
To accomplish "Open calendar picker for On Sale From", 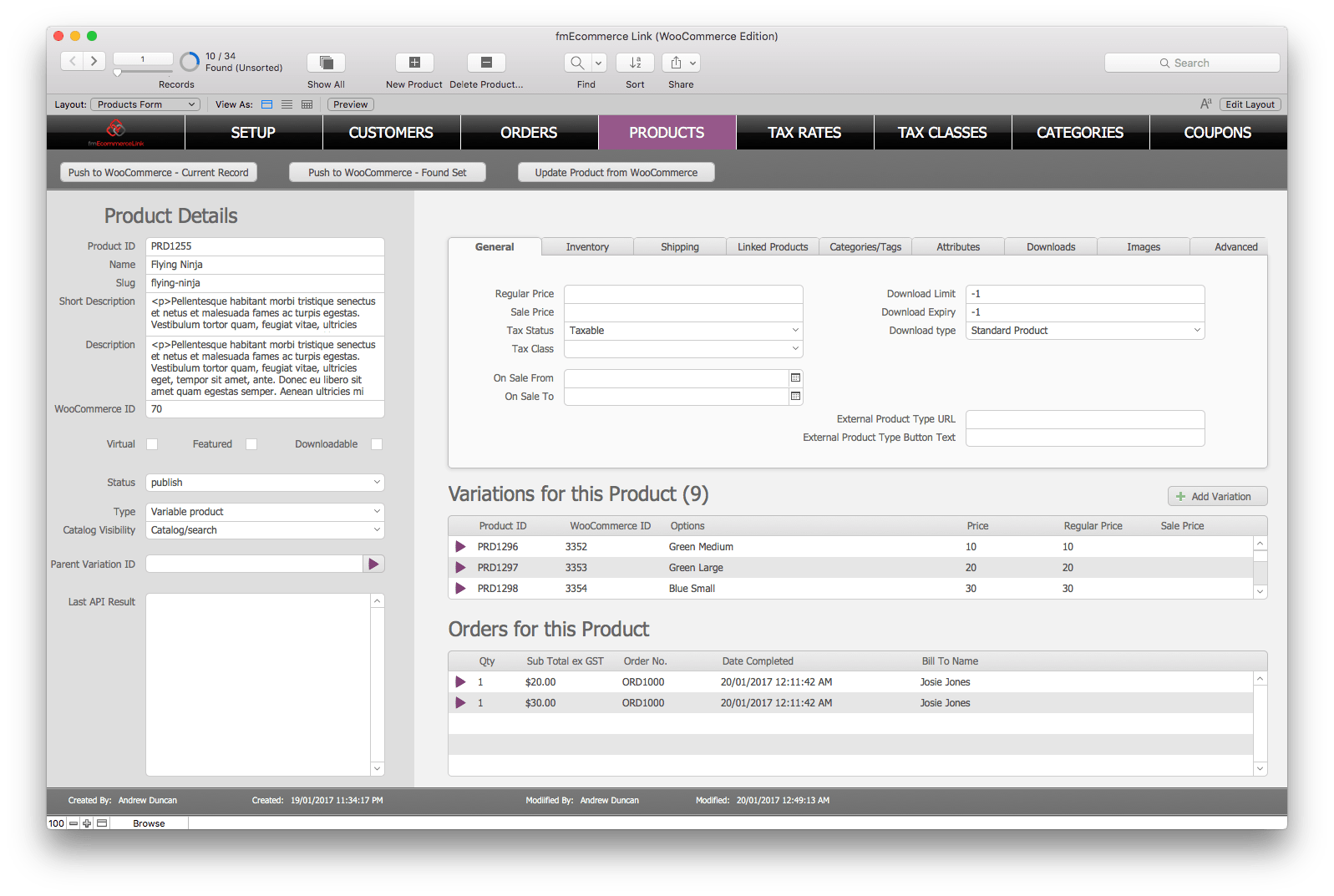I will coord(795,378).
